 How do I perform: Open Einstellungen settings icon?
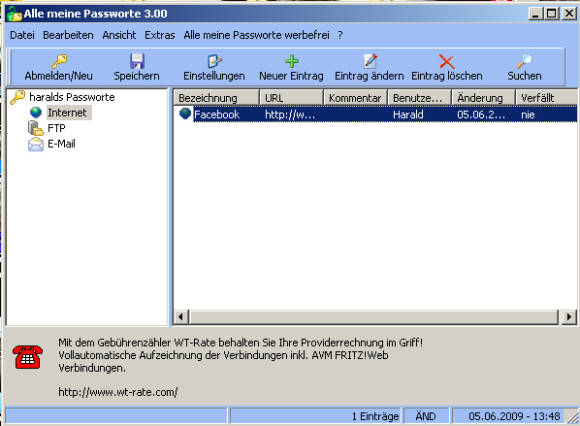[x=214, y=61]
